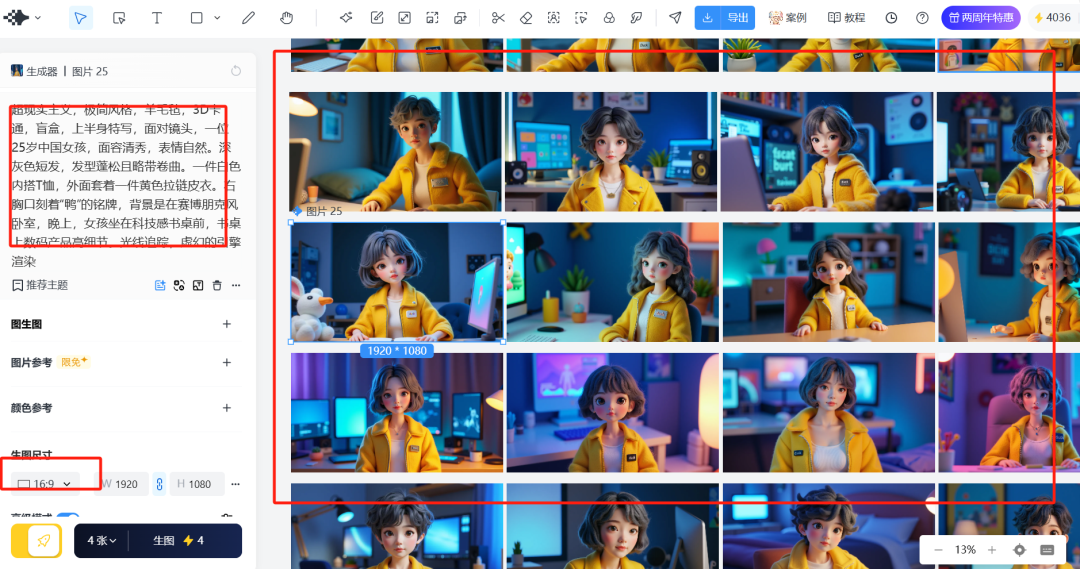Select the thumbnail with white rabbit toy
The image size is (1080, 569).
[397, 282]
